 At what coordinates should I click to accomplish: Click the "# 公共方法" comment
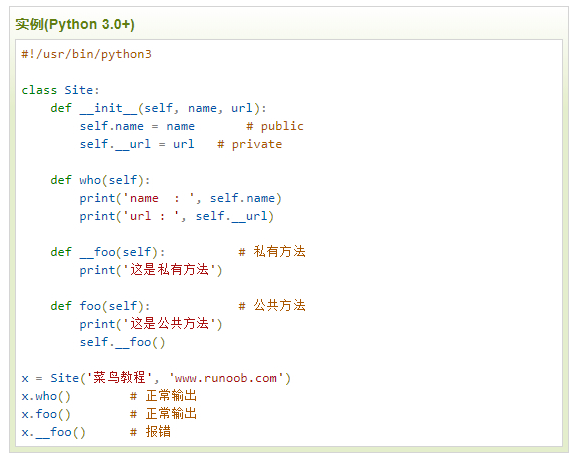272,305
